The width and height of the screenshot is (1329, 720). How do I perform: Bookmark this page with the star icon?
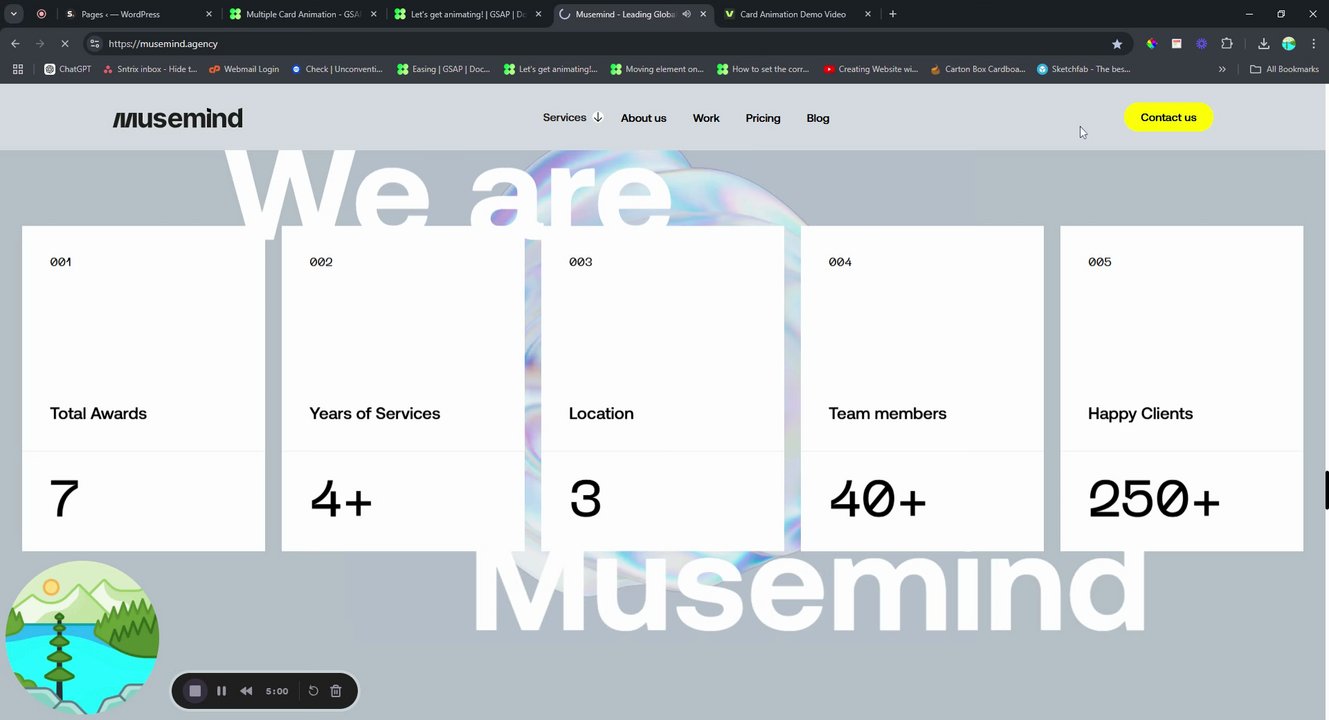pyautogui.click(x=1117, y=44)
